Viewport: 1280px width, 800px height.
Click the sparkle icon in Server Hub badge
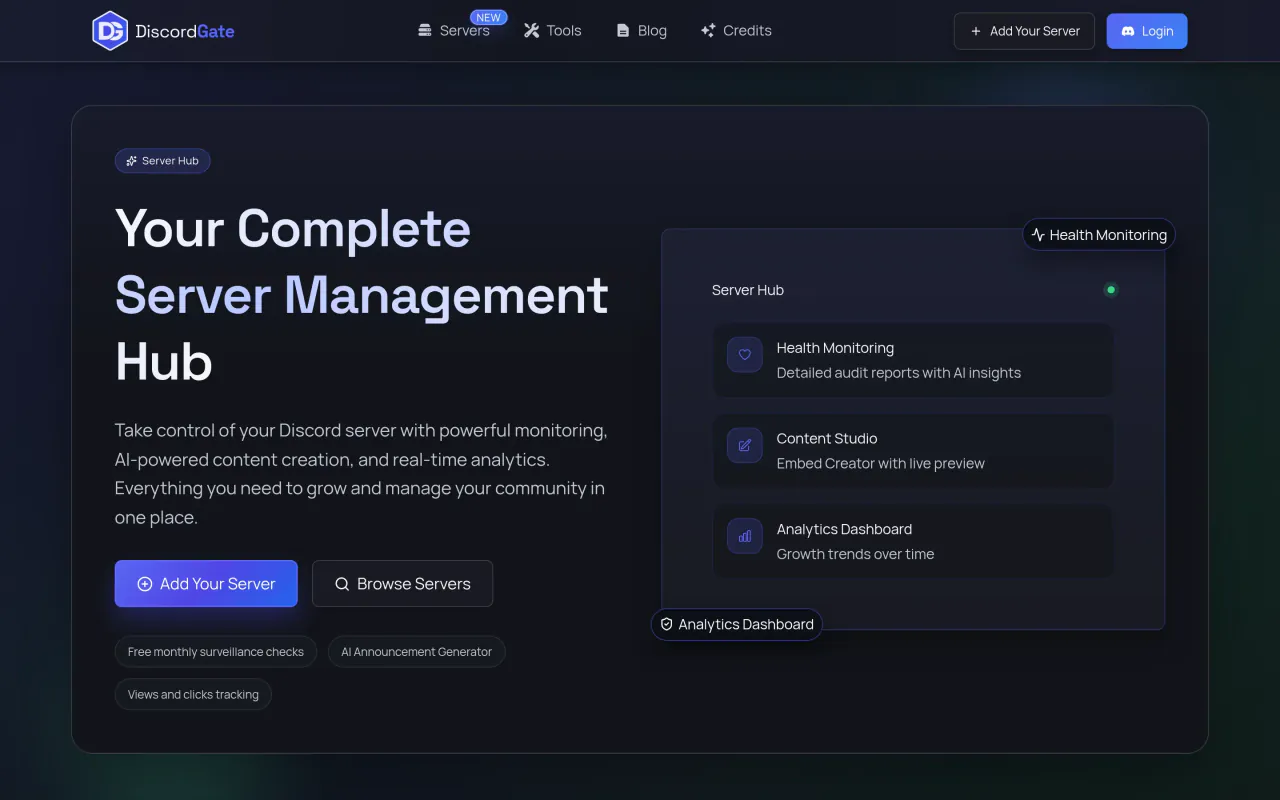pyautogui.click(x=131, y=161)
